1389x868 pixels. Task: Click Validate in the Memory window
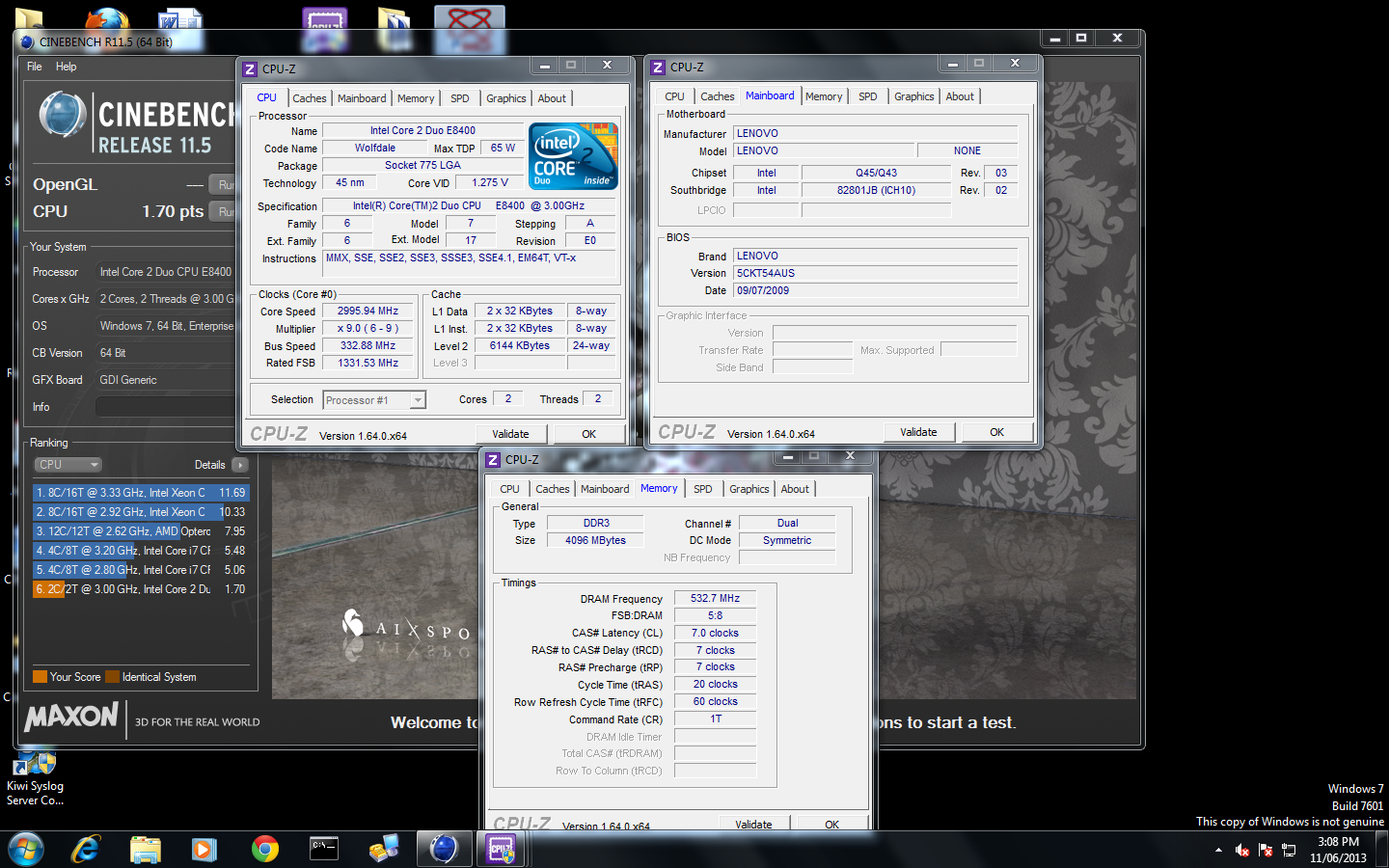(753, 824)
